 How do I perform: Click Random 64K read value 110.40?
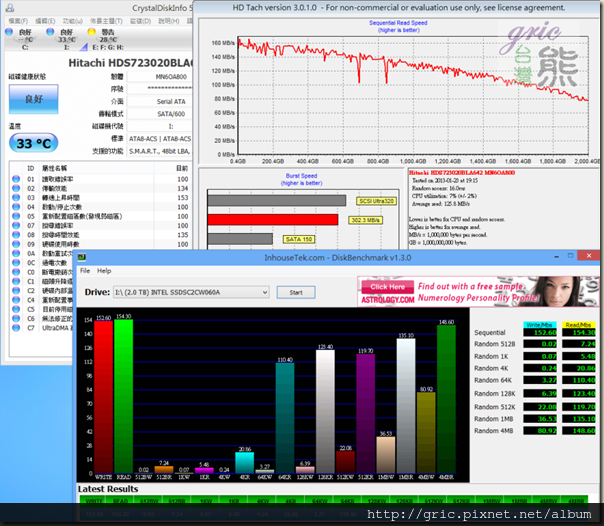pyautogui.click(x=579, y=380)
